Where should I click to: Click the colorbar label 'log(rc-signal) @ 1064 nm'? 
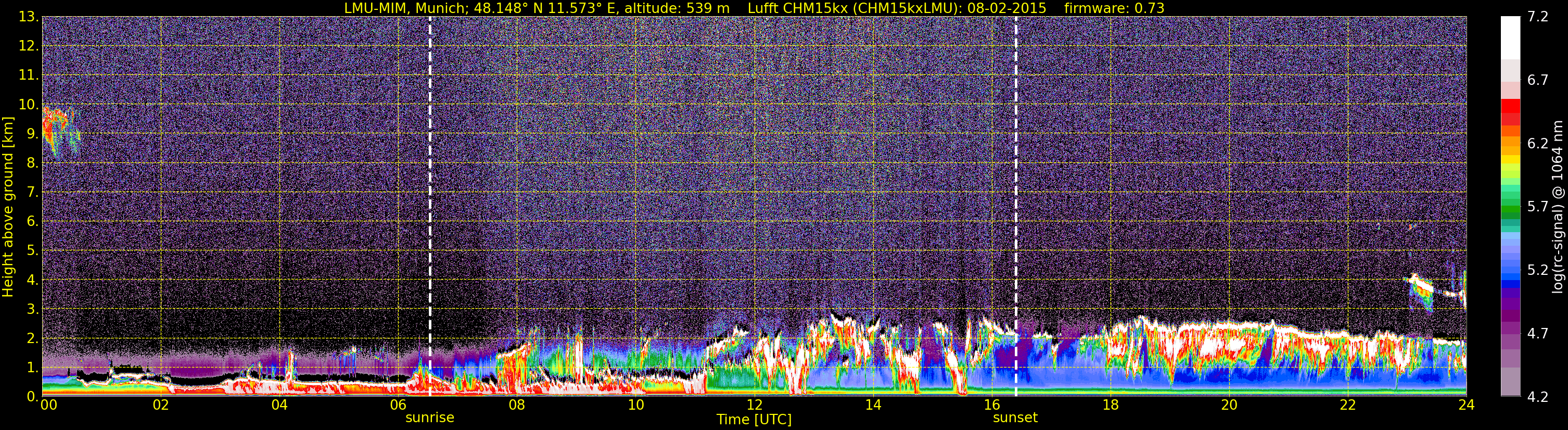(1559, 207)
